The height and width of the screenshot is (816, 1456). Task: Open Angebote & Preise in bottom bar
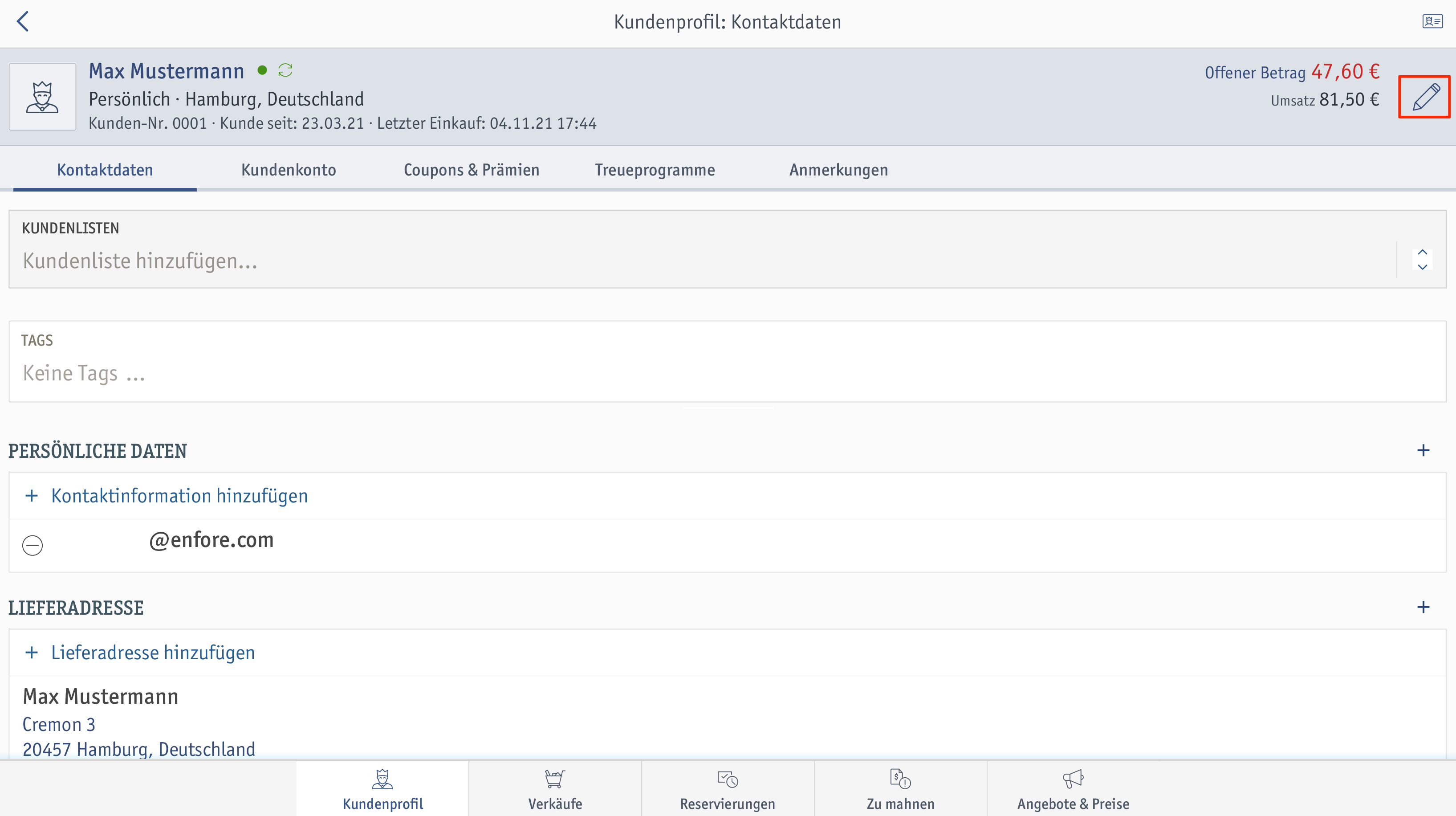[1073, 789]
